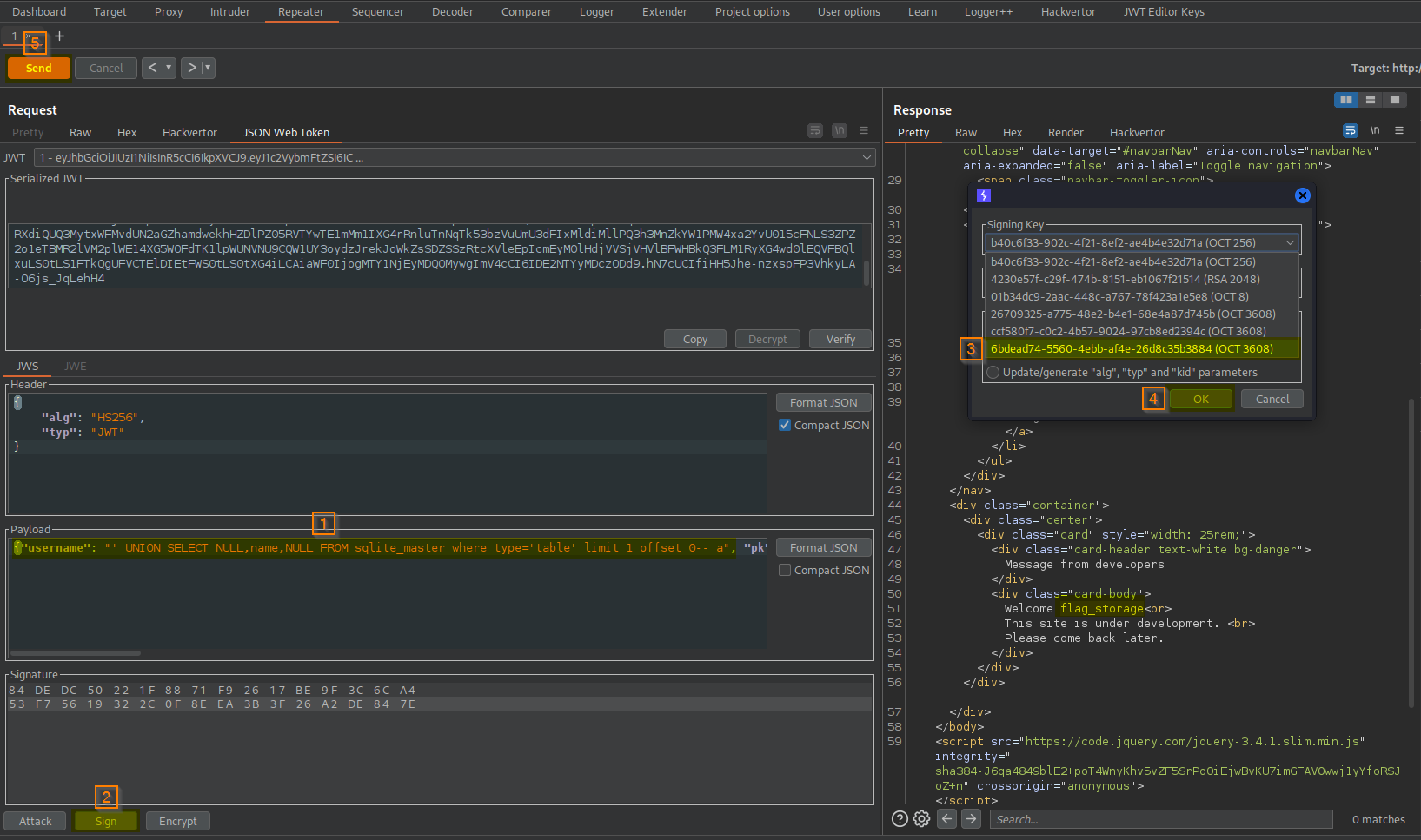
Task: Go back in request history arrow
Action: point(152,68)
